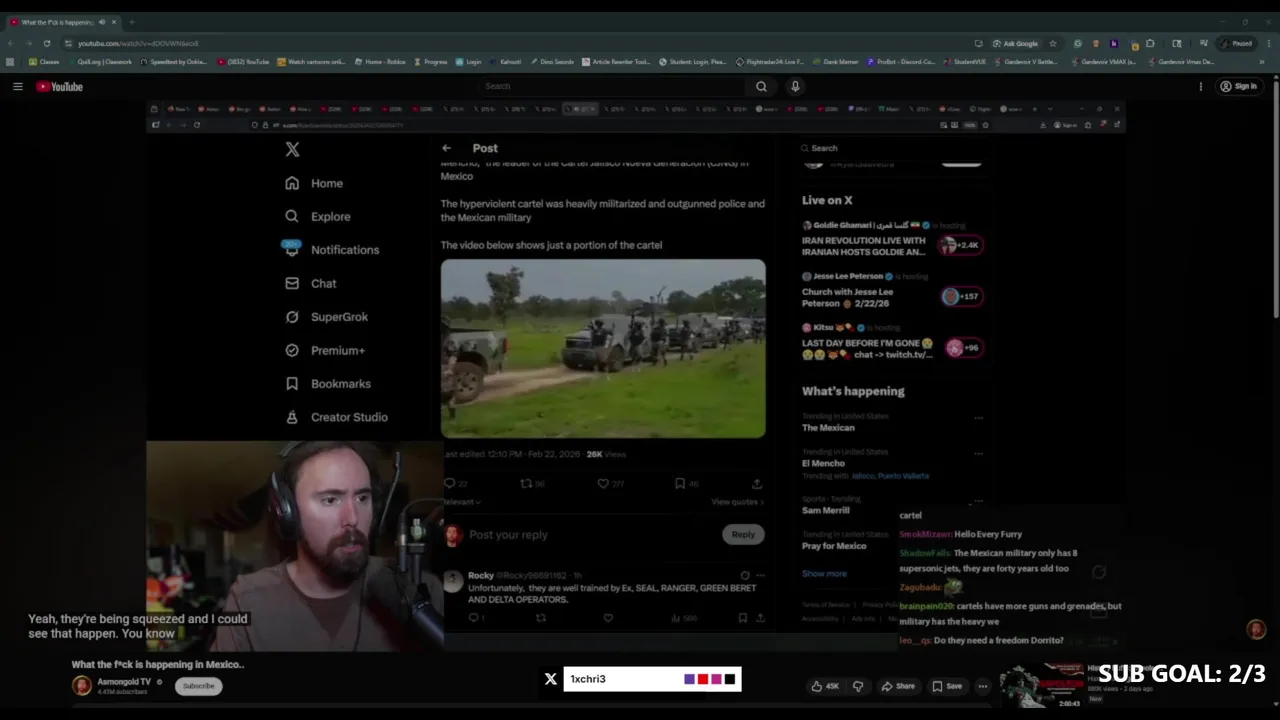This screenshot has width=1280, height=720.
Task: Click the X logo in the video's sidebar
Action: coord(292,149)
